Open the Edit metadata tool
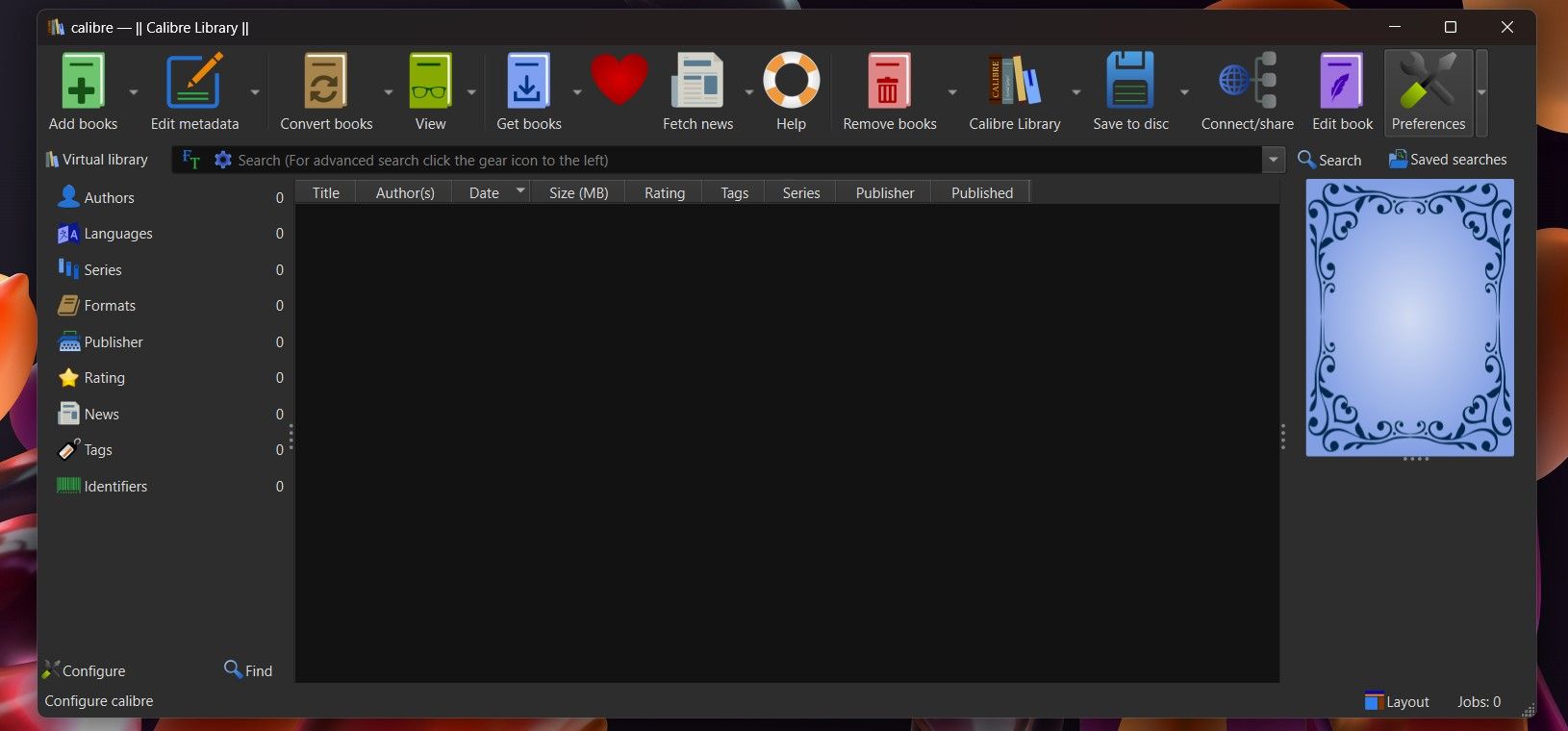Screen dimensions: 1568x731 click(194, 83)
